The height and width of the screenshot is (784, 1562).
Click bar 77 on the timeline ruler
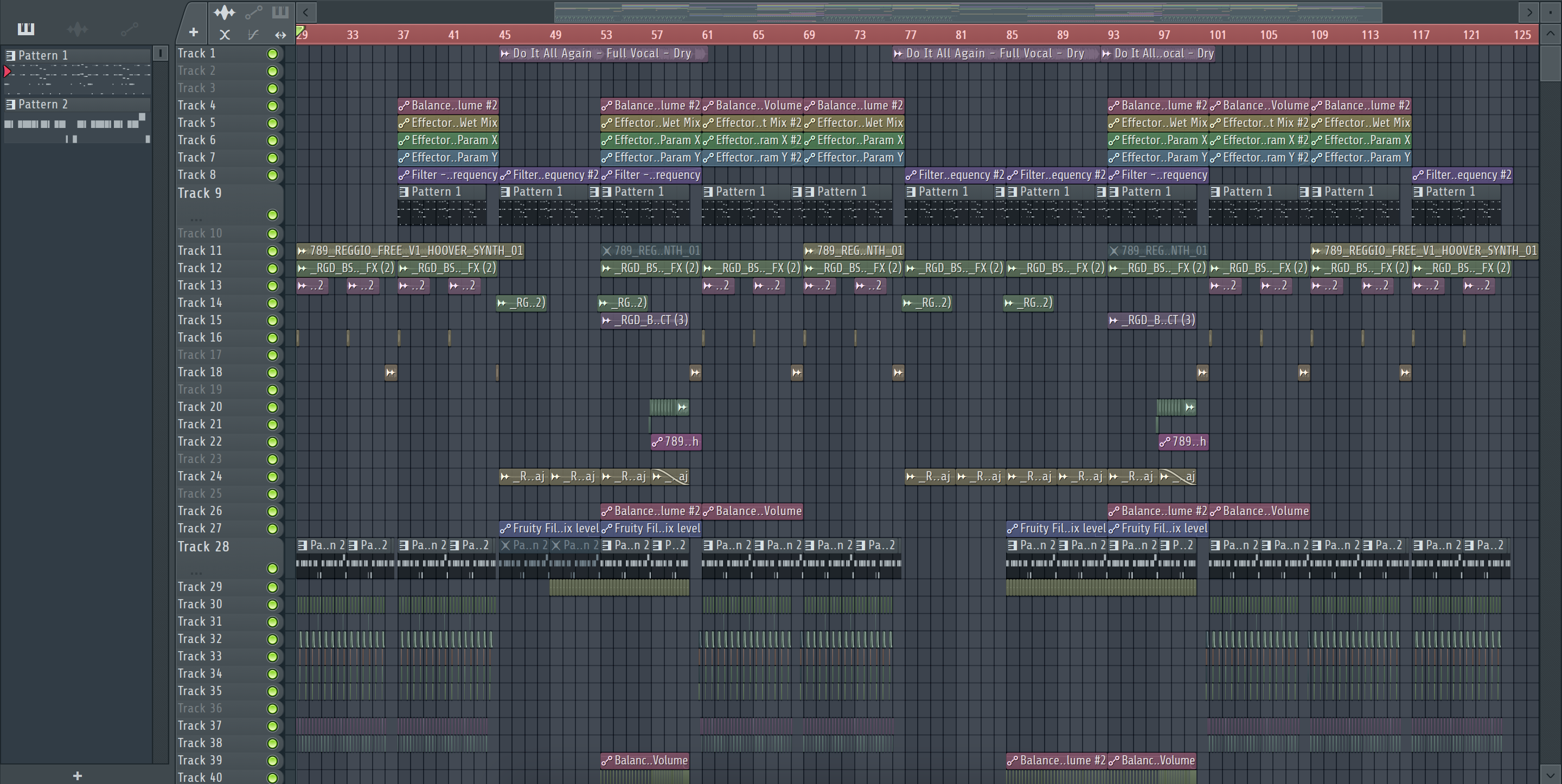pyautogui.click(x=910, y=35)
